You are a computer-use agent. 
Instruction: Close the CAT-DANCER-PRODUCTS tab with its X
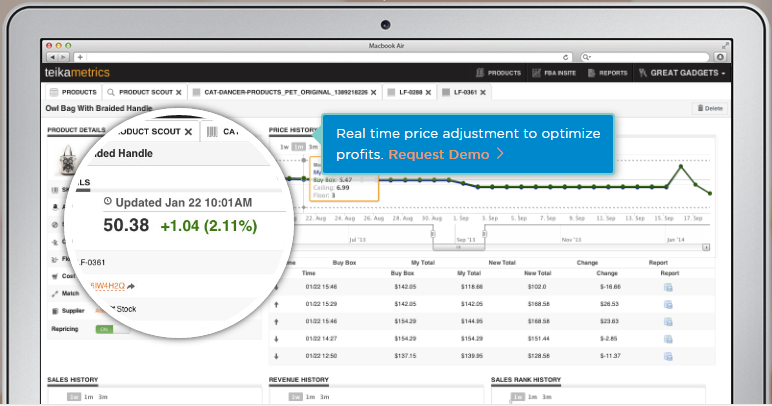373,92
